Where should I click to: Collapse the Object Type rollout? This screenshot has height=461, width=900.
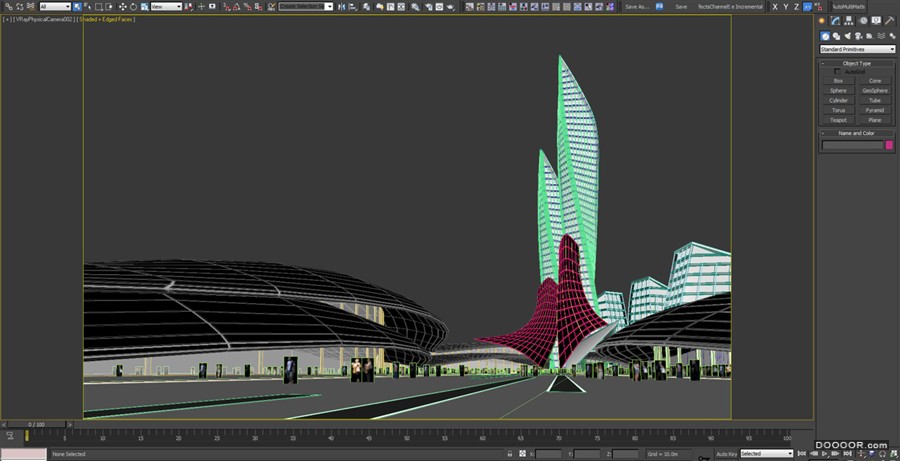[x=856, y=64]
